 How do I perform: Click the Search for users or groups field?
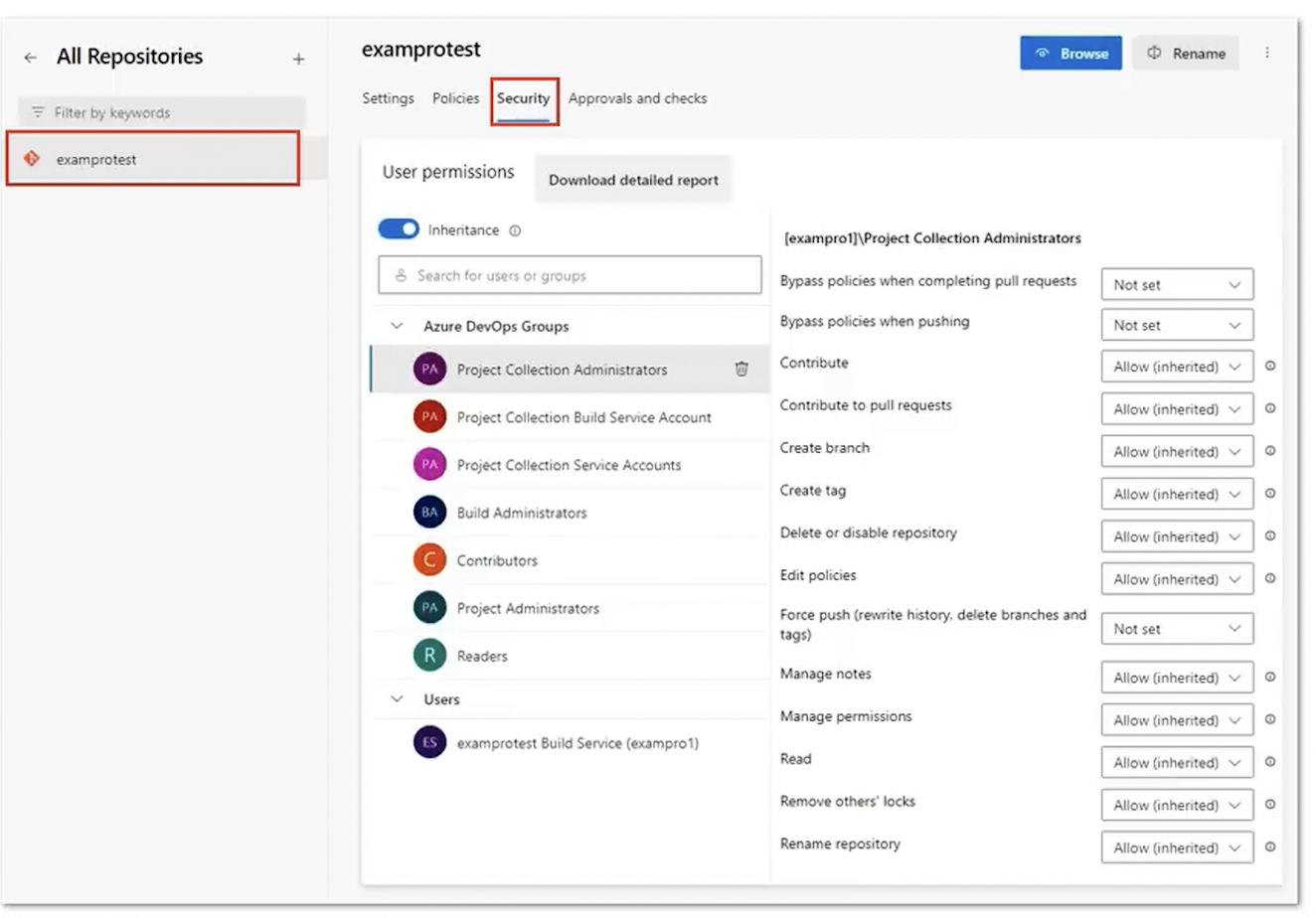[x=570, y=275]
